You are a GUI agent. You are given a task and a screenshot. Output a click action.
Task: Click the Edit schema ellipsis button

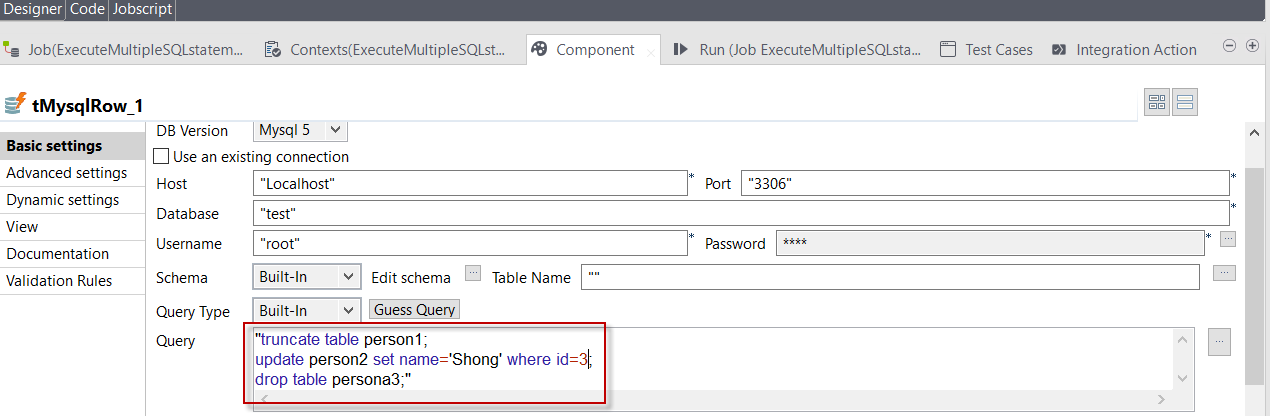click(474, 273)
